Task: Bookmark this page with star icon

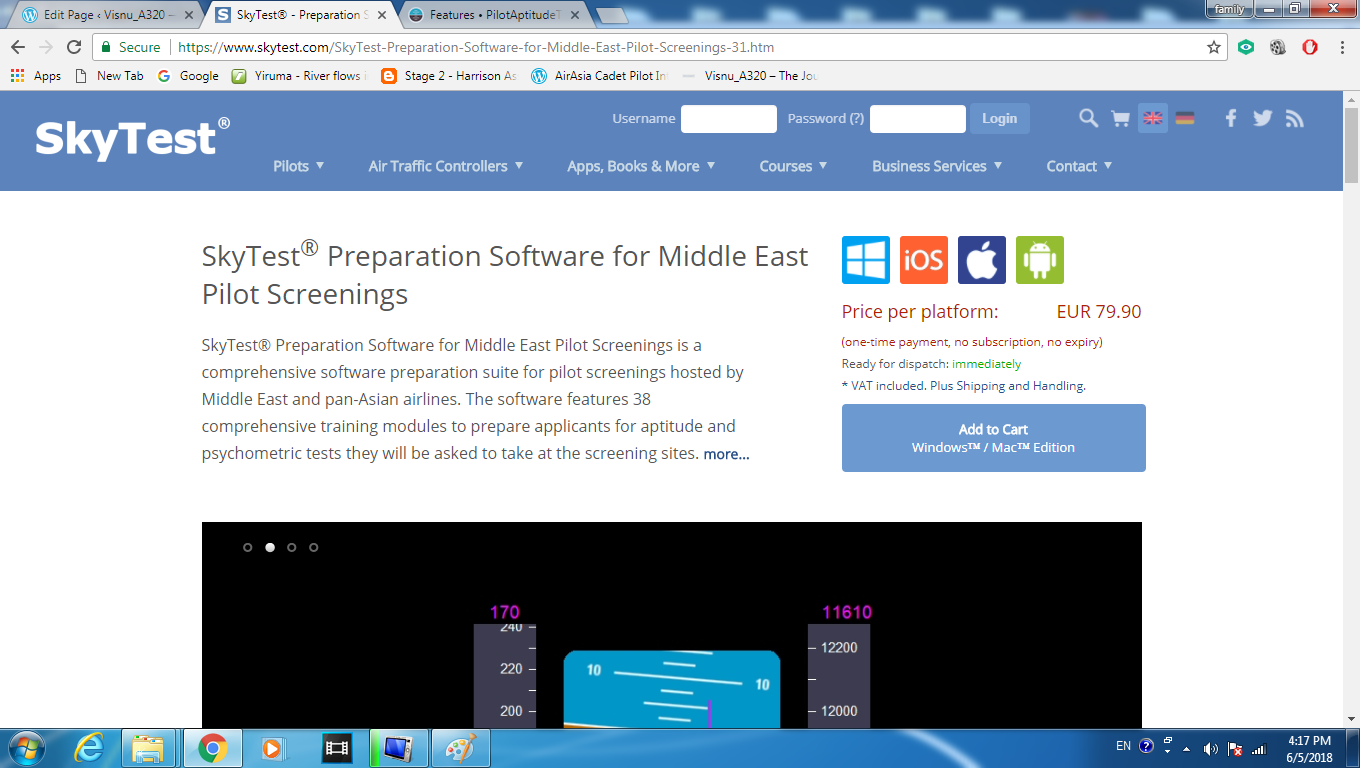Action: coord(1214,47)
